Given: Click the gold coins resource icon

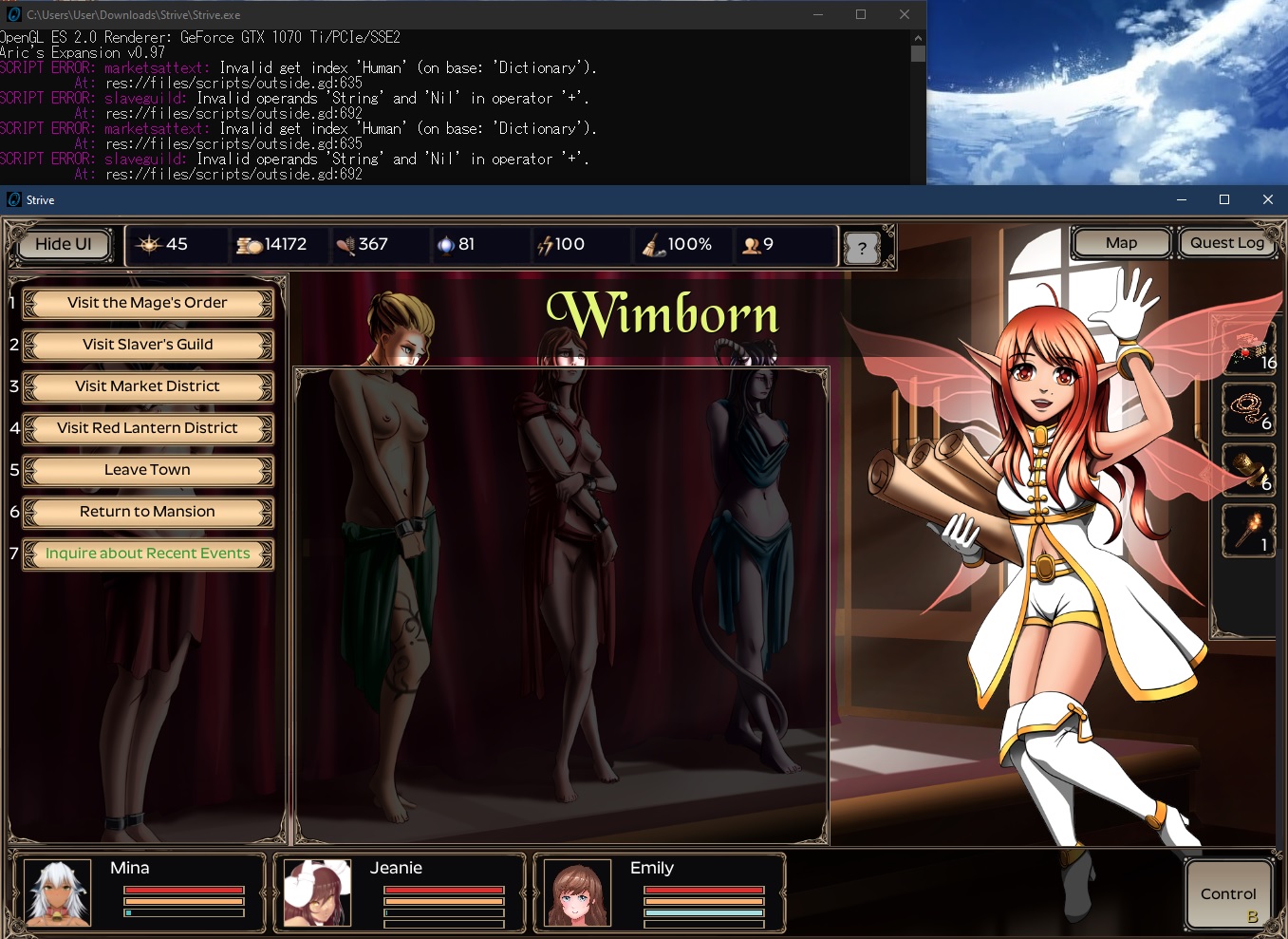Looking at the screenshot, I should coord(250,245).
